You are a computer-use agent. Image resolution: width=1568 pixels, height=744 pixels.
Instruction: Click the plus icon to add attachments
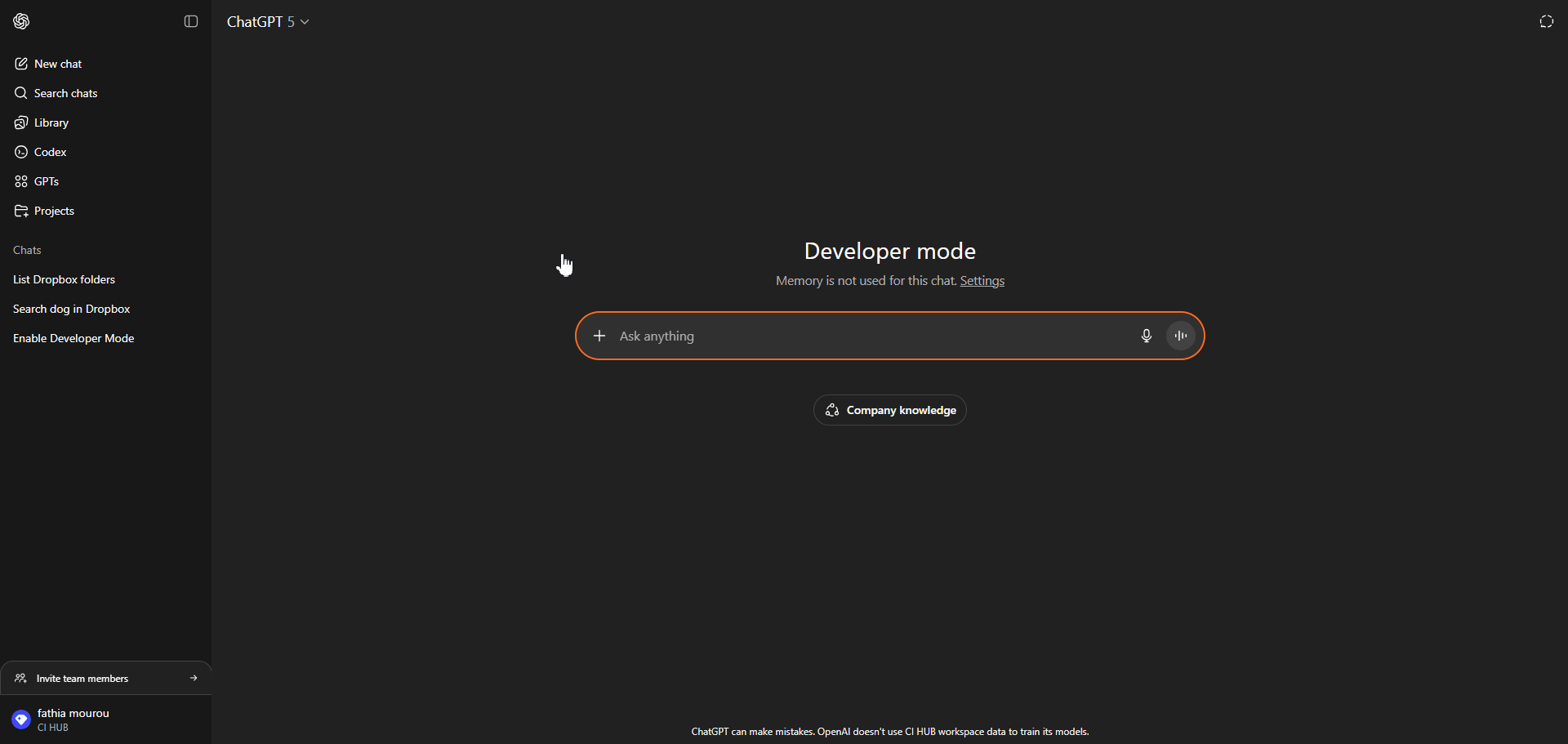pos(599,336)
